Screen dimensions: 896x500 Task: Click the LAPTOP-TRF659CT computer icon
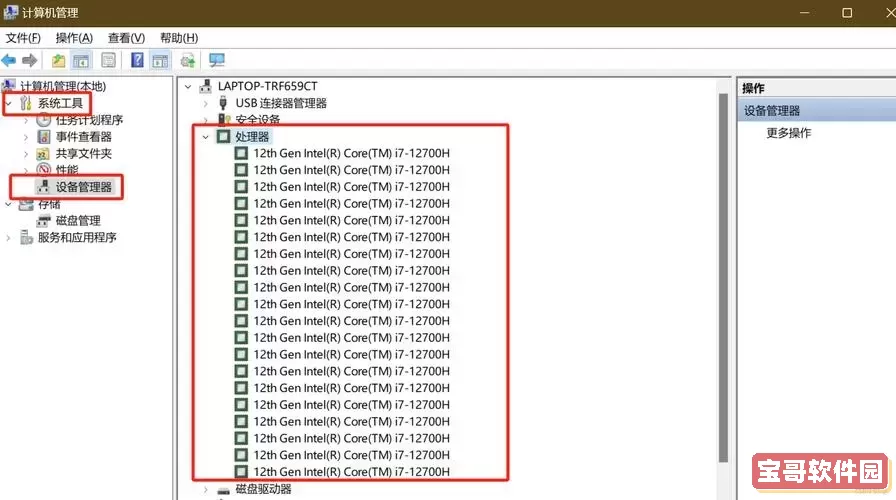pos(206,86)
